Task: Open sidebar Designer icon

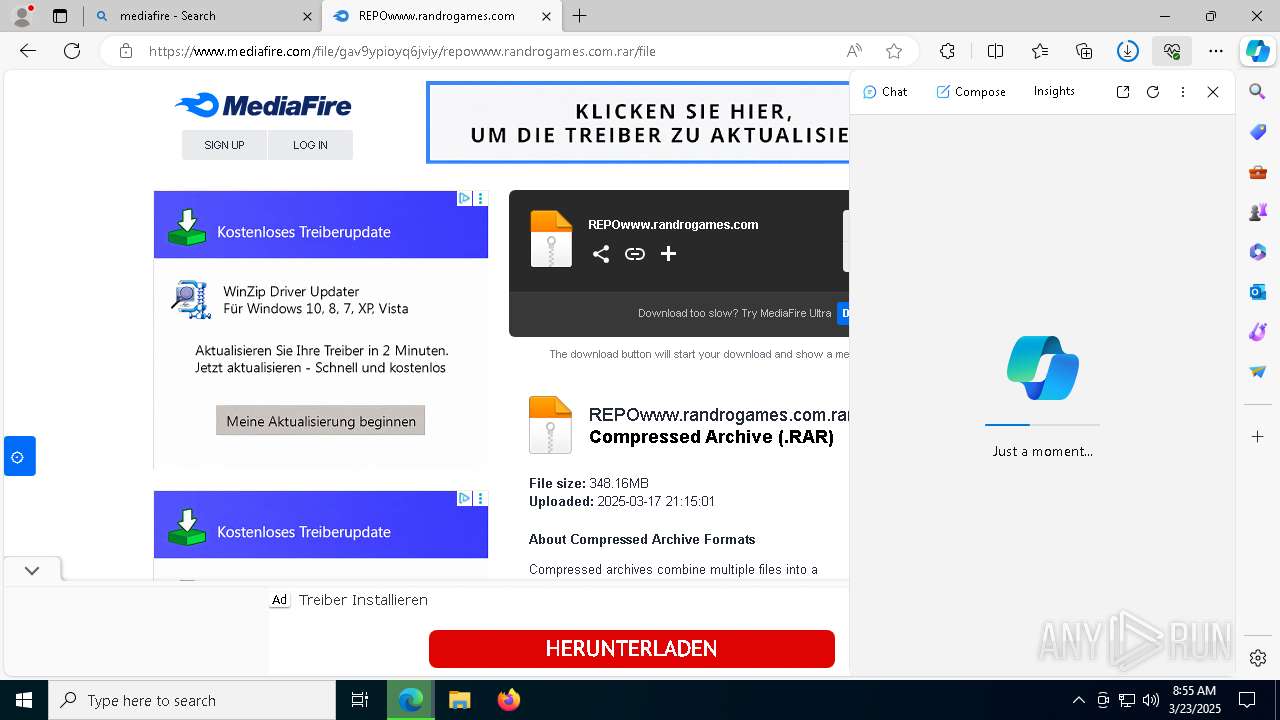Action: click(1258, 332)
